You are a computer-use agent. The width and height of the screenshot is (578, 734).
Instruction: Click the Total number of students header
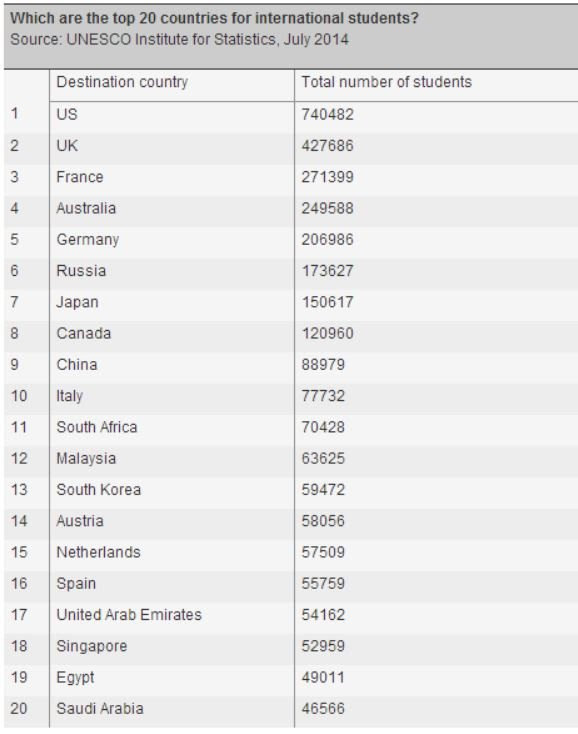click(x=387, y=82)
